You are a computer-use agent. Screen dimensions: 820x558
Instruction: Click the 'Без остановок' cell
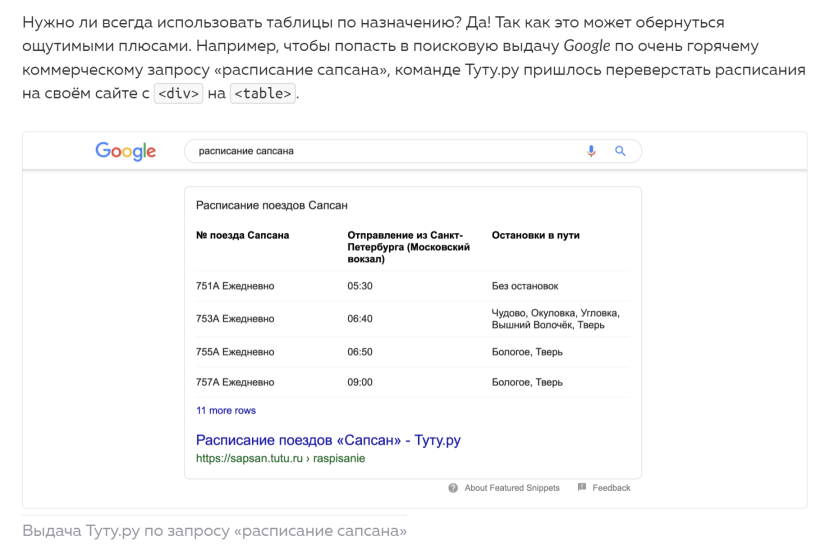click(525, 286)
